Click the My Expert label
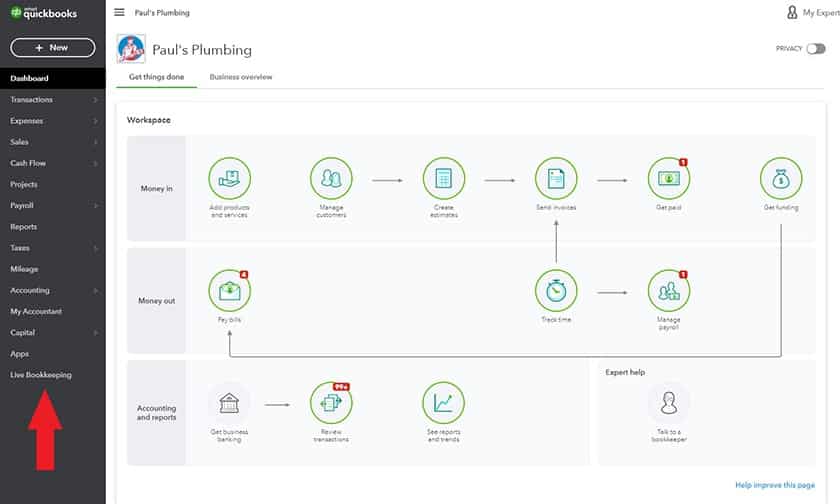This screenshot has width=840, height=504. [821, 12]
